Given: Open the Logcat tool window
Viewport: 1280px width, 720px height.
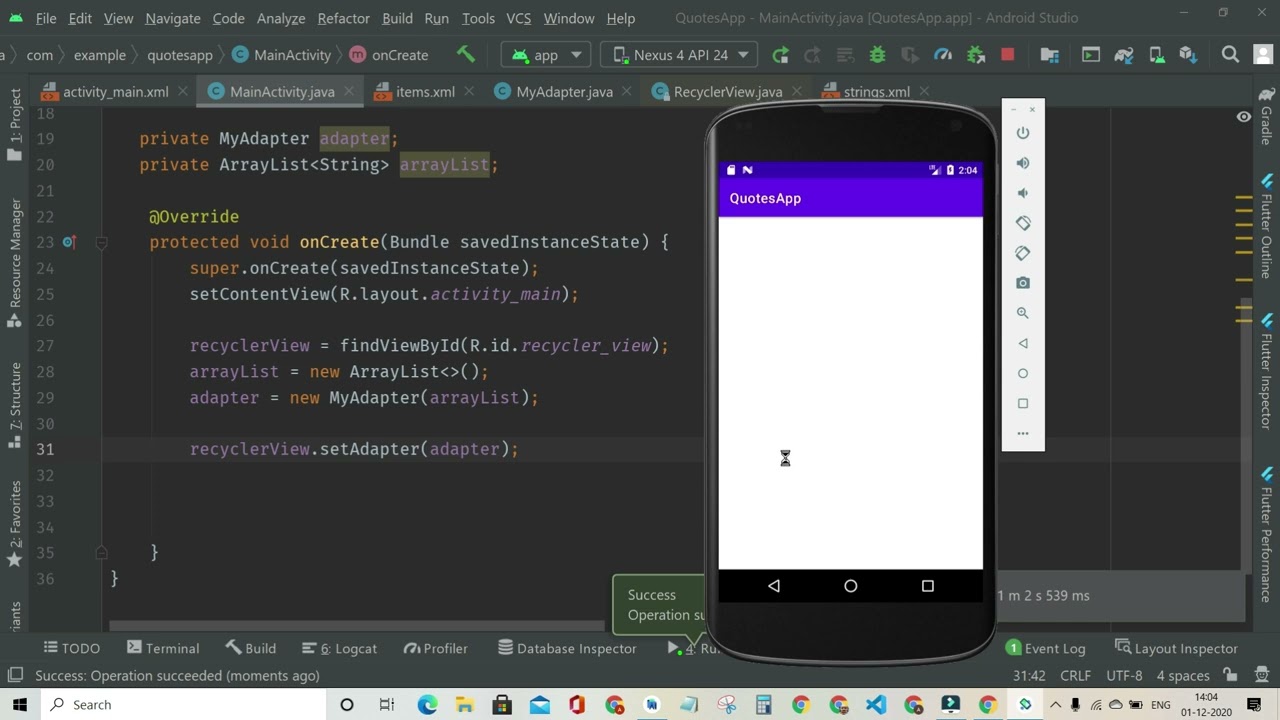Looking at the screenshot, I should pos(340,648).
